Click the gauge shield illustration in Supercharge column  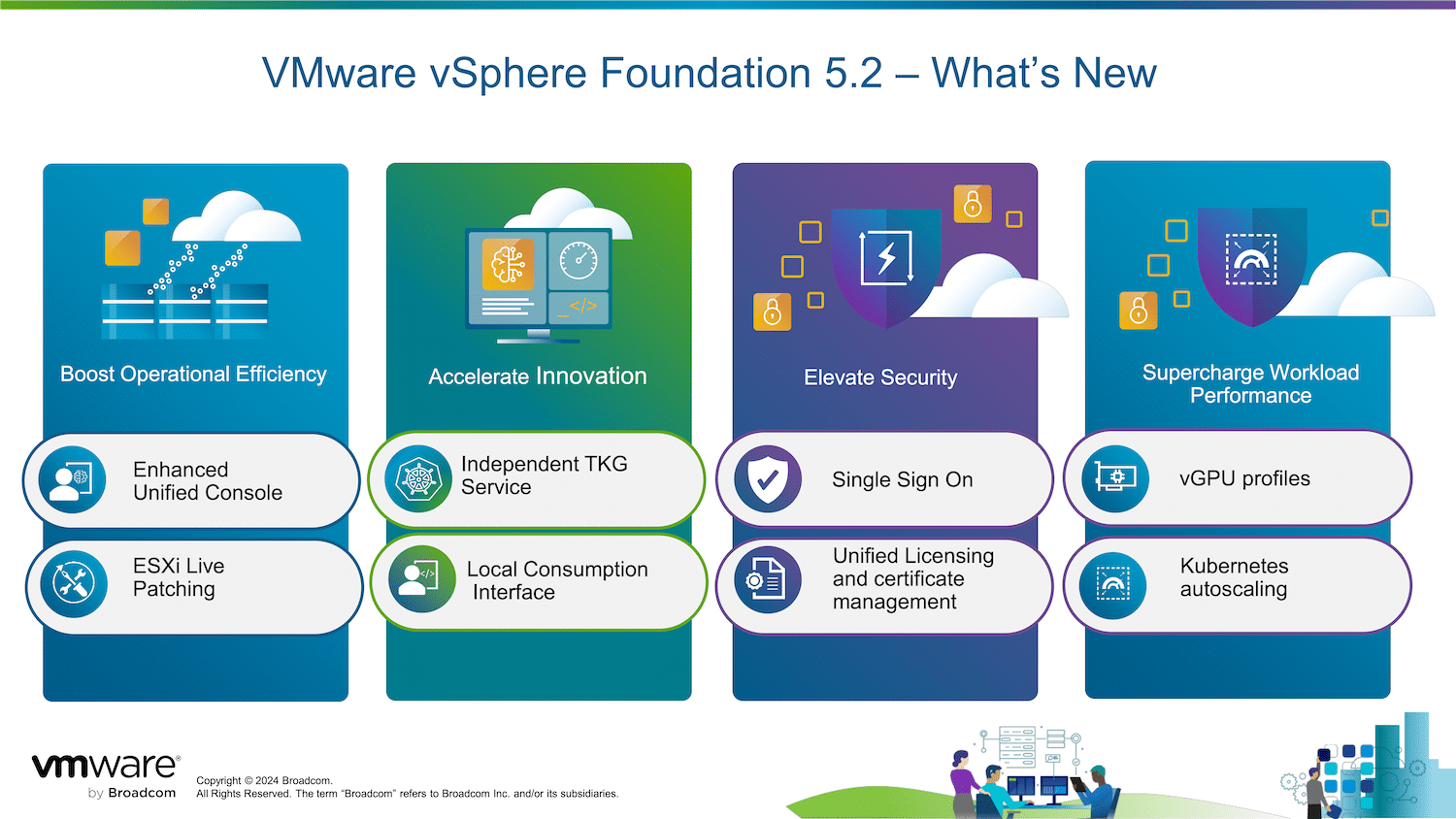tap(1252, 266)
